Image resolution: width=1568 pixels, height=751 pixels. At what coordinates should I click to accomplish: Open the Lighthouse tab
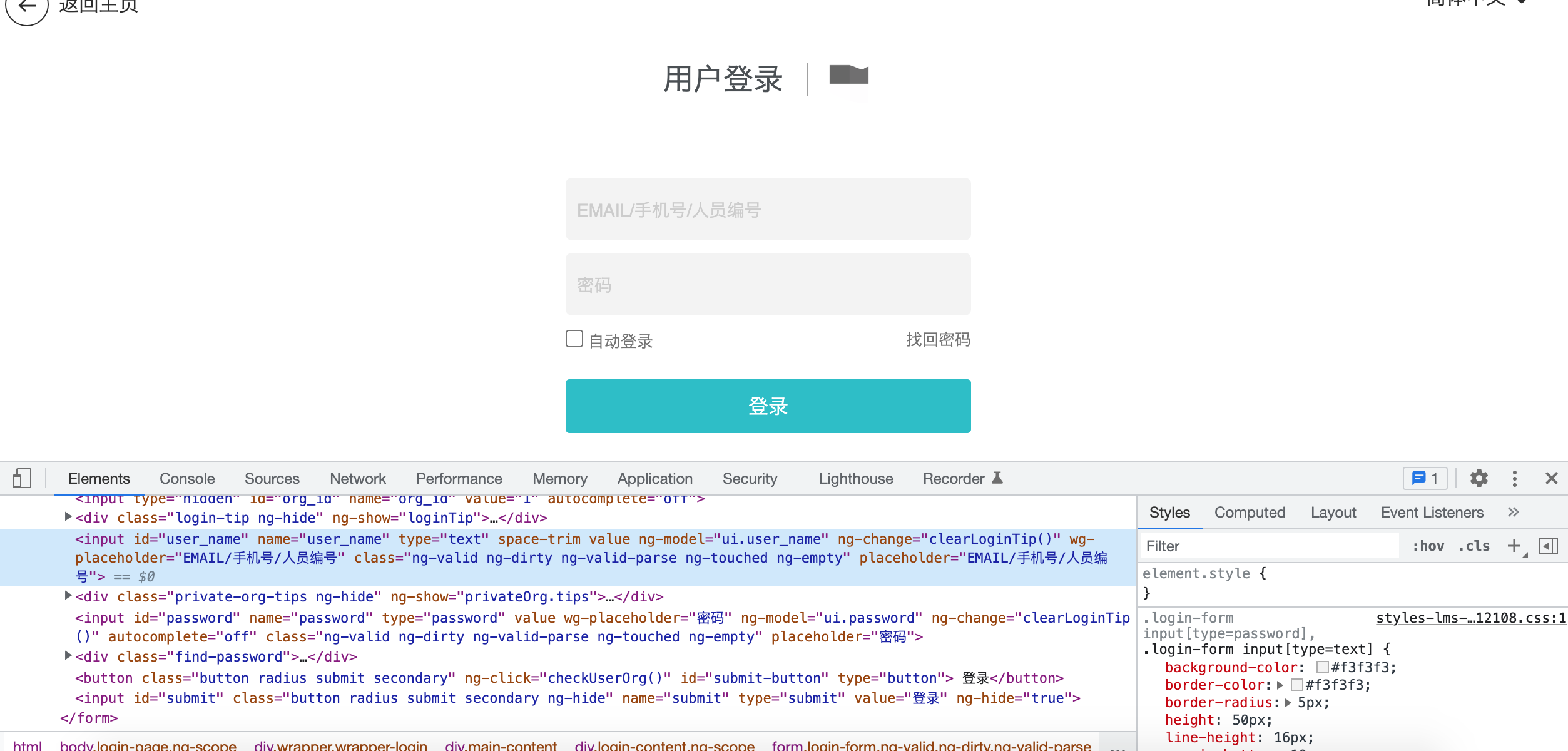(x=856, y=479)
